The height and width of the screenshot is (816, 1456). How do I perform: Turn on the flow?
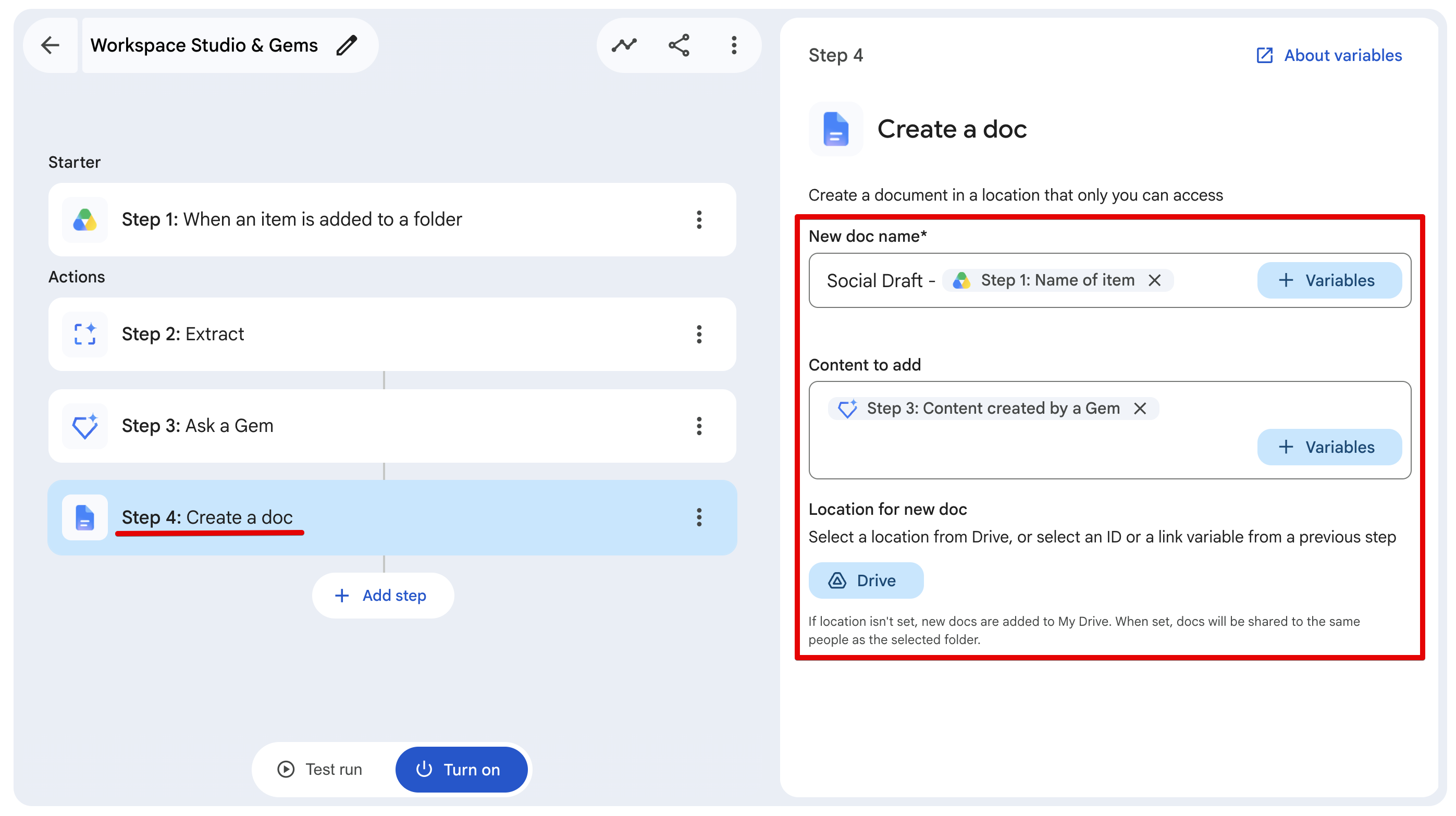tap(461, 770)
